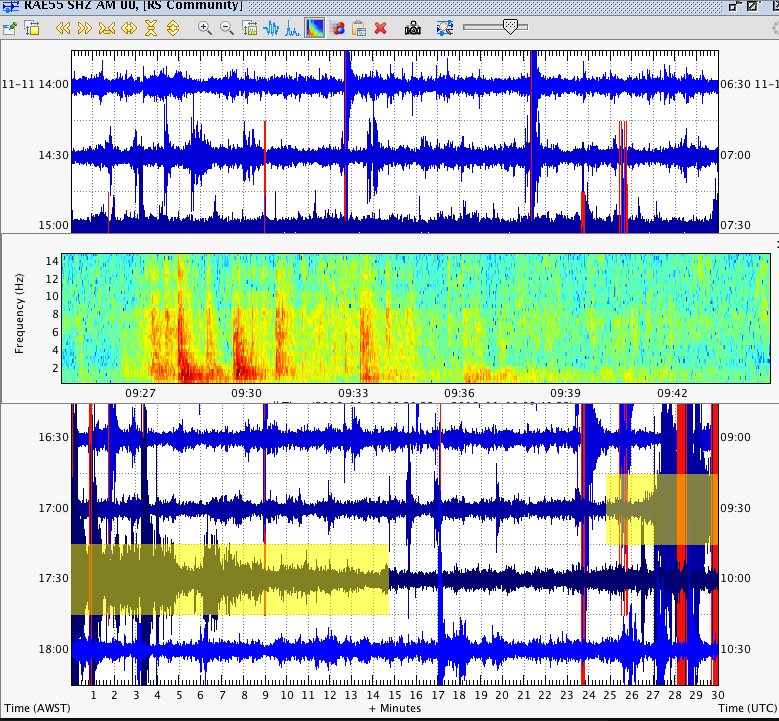Capture screenshot with camera icon
The image size is (779, 721).
(x=412, y=28)
